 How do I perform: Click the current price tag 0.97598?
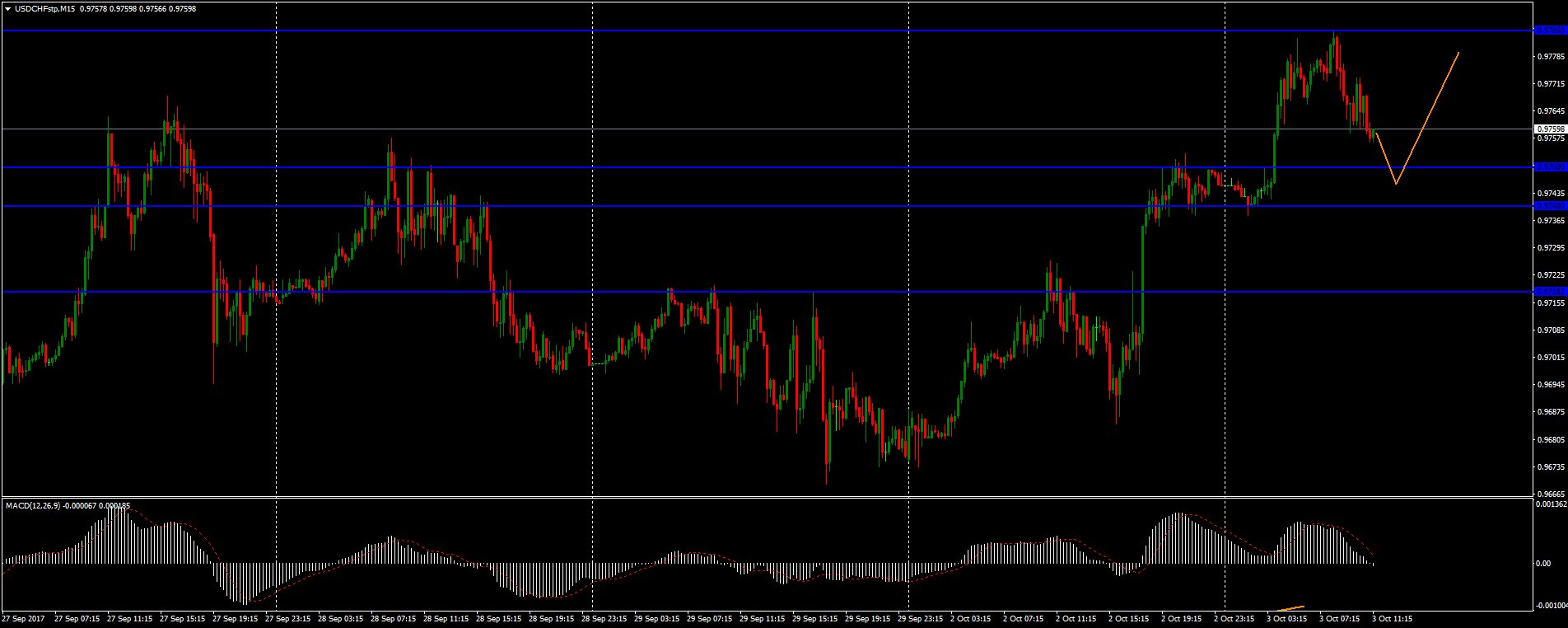click(x=1550, y=129)
